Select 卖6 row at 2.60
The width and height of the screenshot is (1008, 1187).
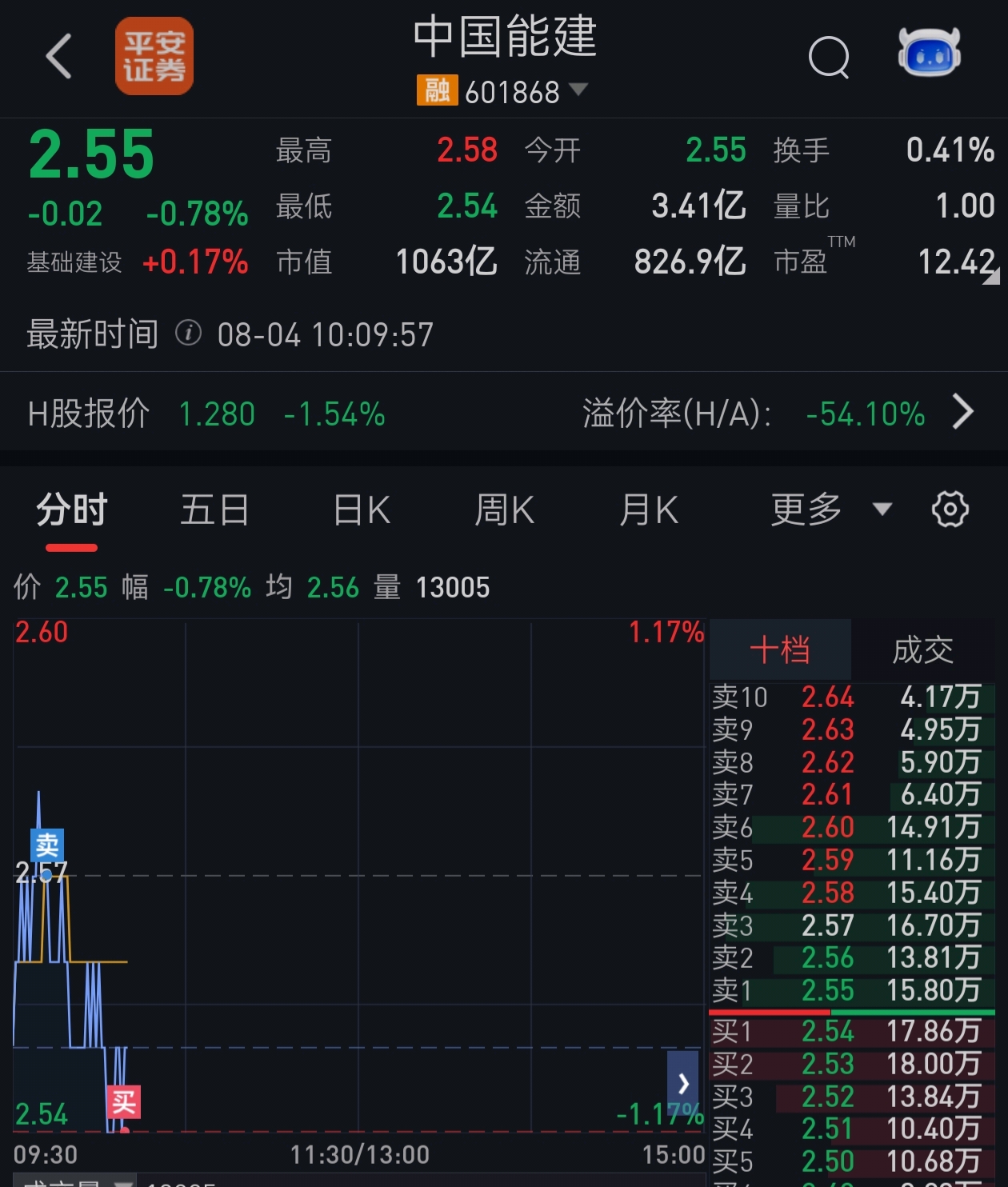tap(852, 827)
